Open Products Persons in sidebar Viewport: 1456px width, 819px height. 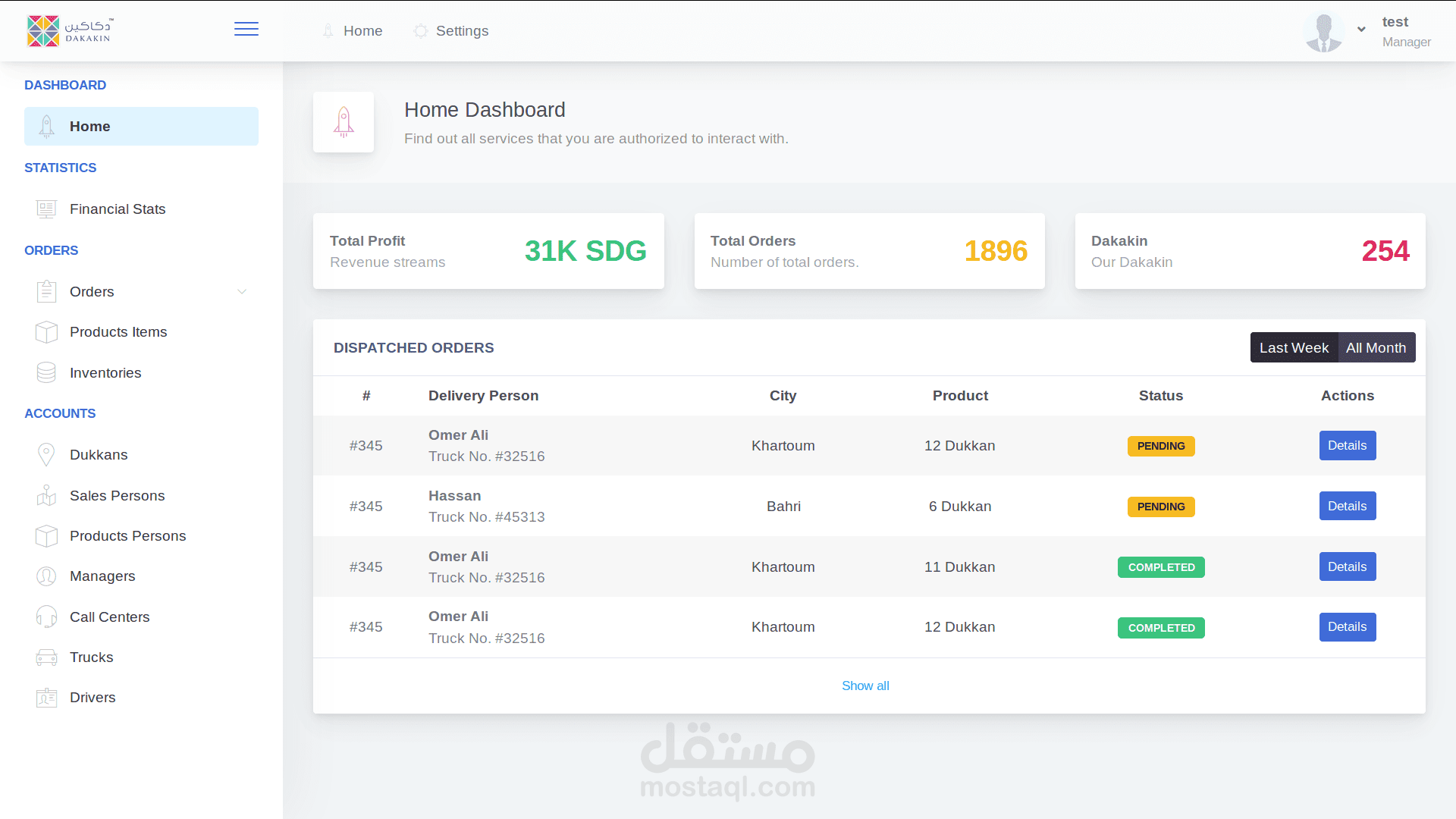coord(127,536)
